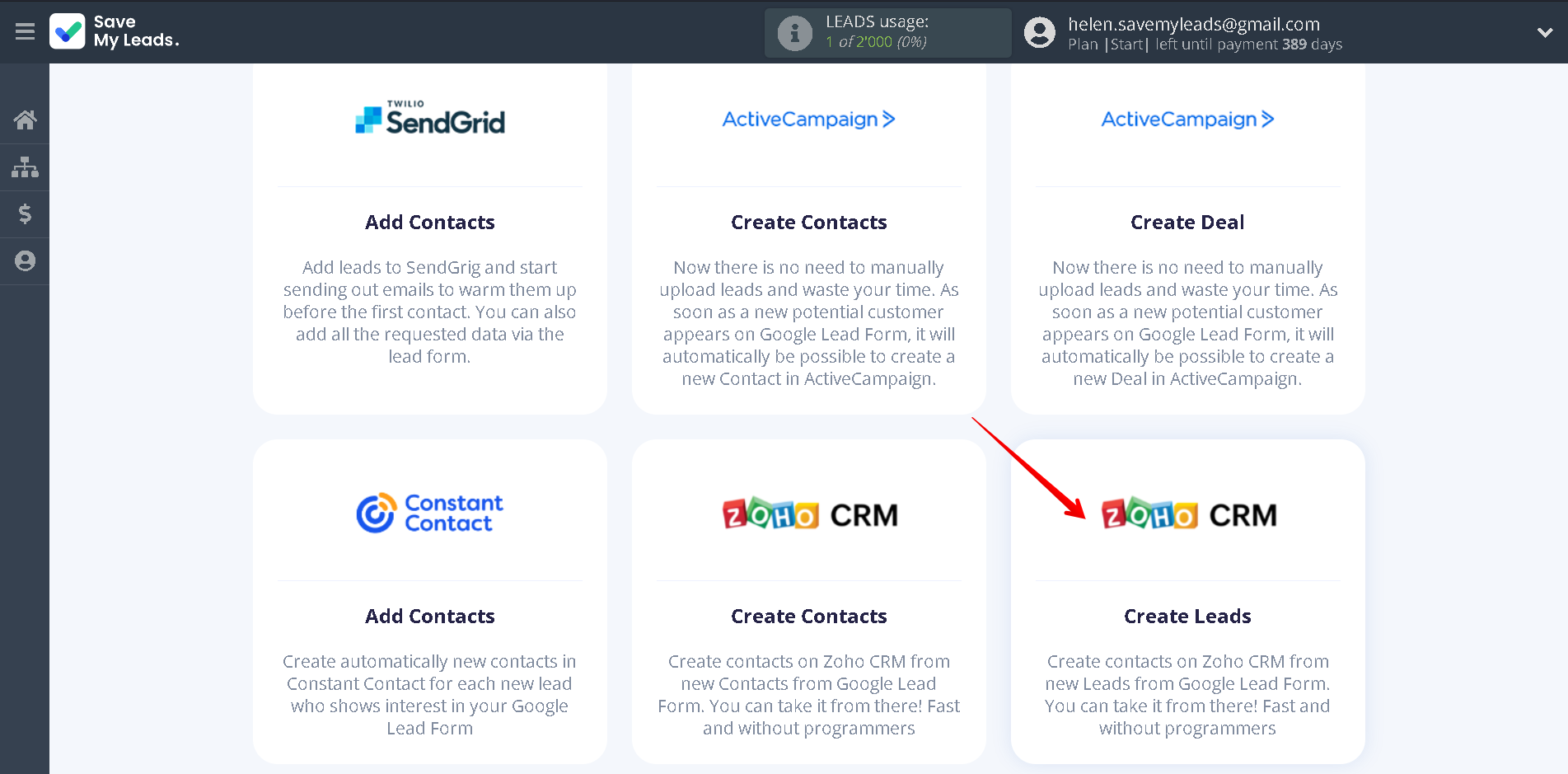Click the Create Leads card description

point(1187,695)
